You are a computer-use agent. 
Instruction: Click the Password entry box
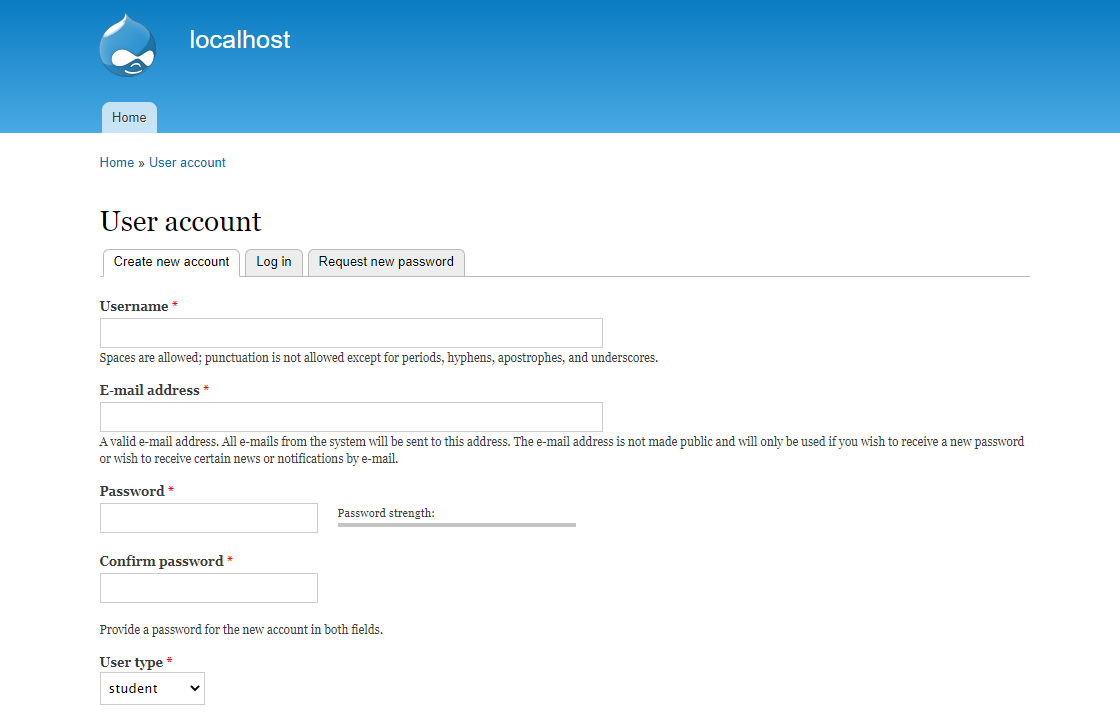click(208, 517)
